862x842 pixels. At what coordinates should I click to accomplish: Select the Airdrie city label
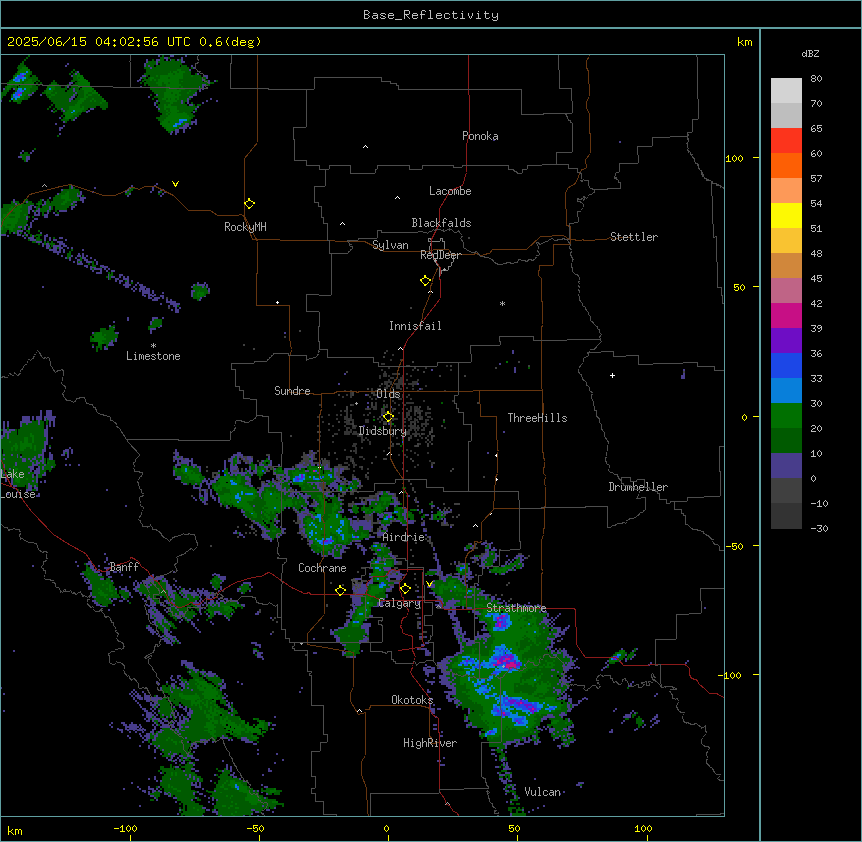(x=403, y=537)
